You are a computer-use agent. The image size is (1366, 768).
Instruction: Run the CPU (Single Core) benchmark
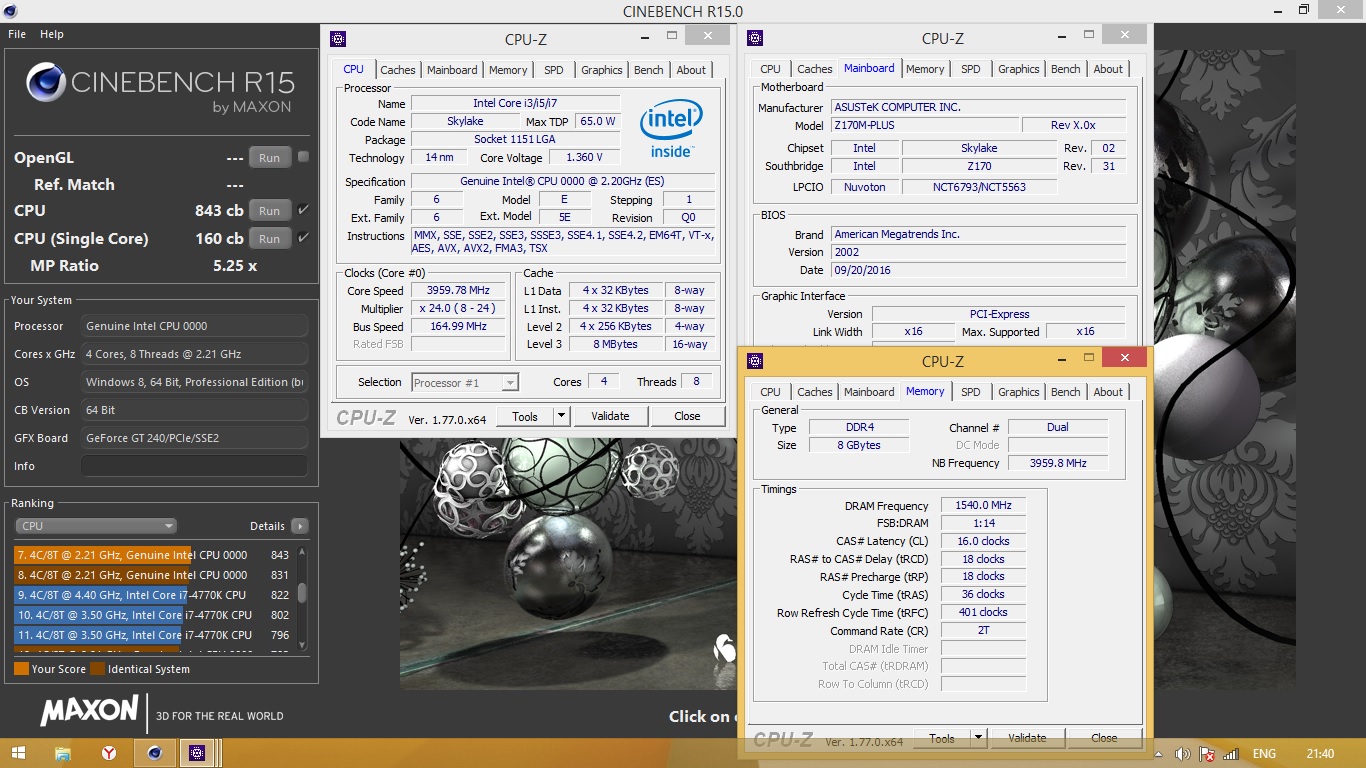[x=270, y=239]
